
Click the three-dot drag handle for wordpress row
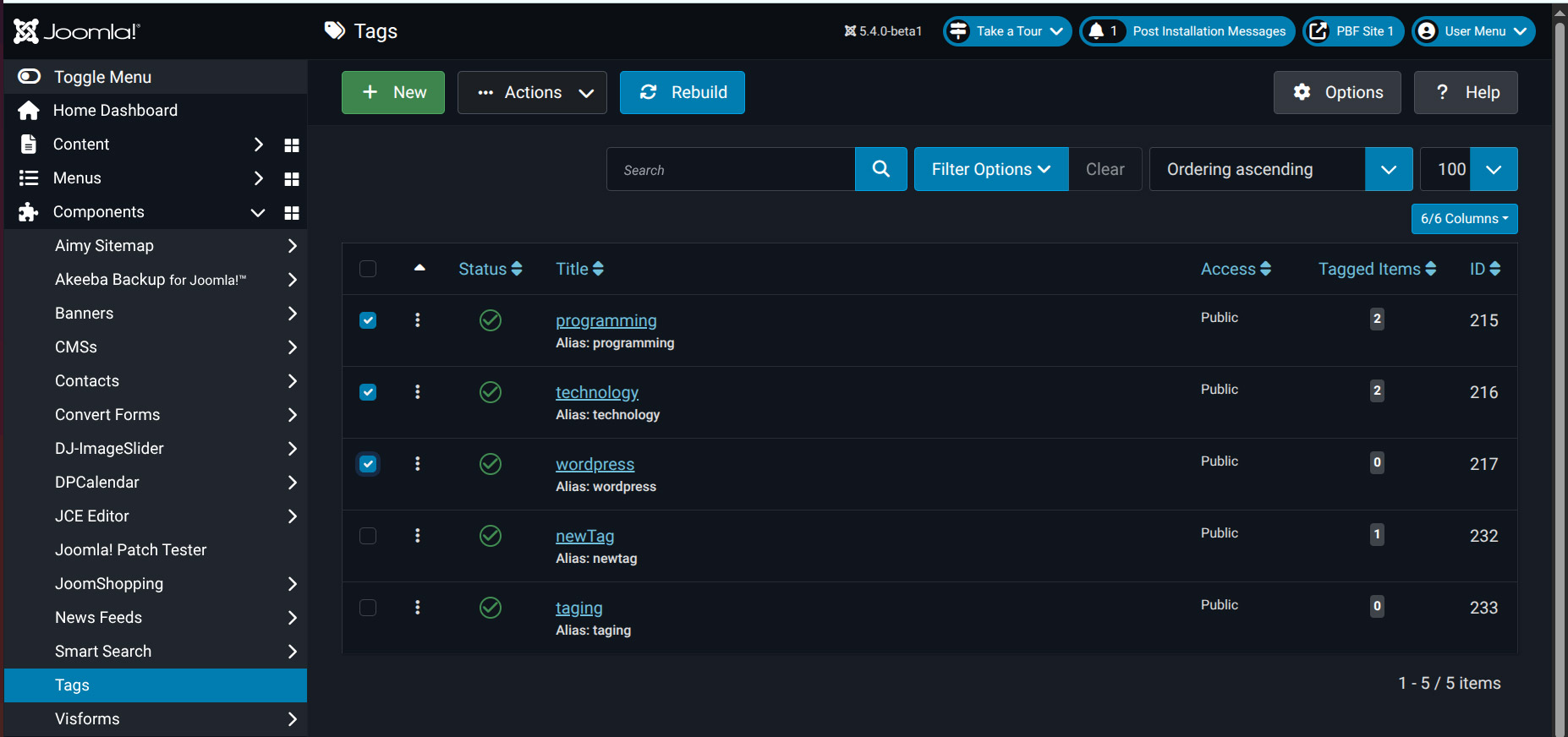(x=418, y=464)
